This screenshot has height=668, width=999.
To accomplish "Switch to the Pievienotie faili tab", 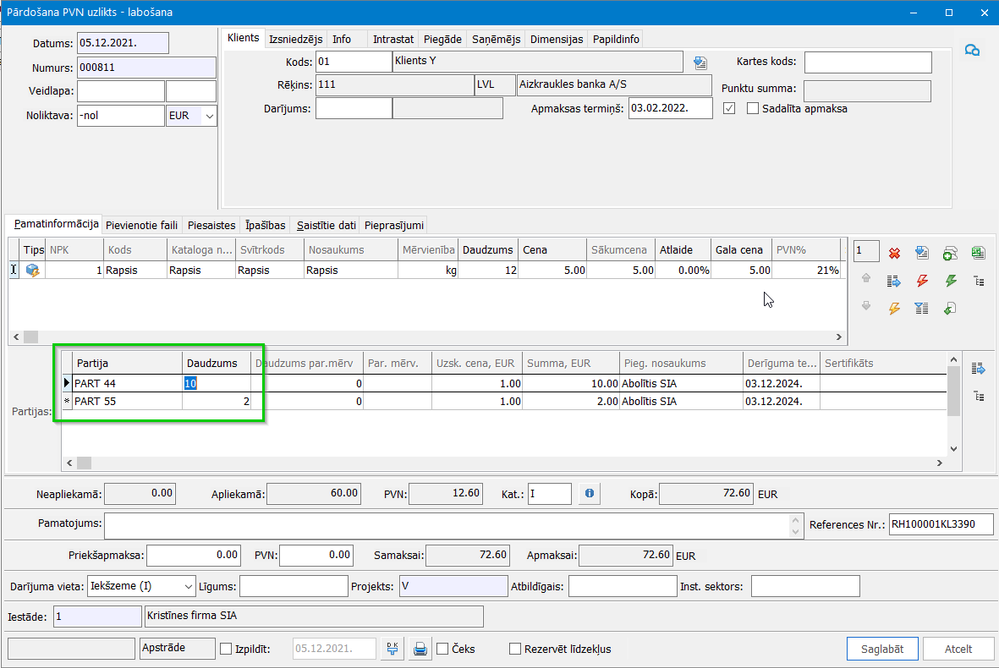I will pos(141,225).
